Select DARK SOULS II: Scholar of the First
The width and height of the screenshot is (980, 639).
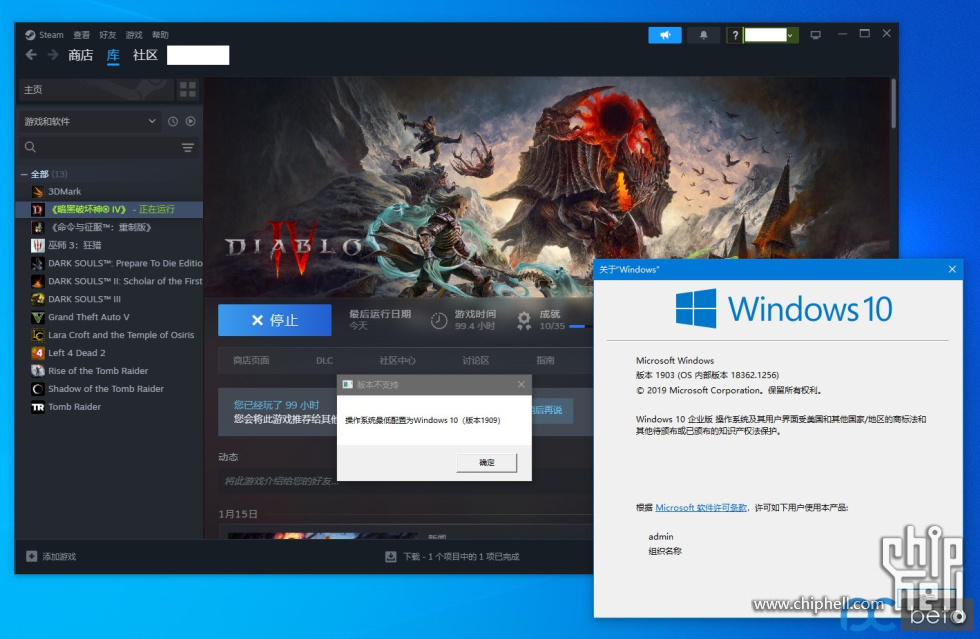click(109, 281)
